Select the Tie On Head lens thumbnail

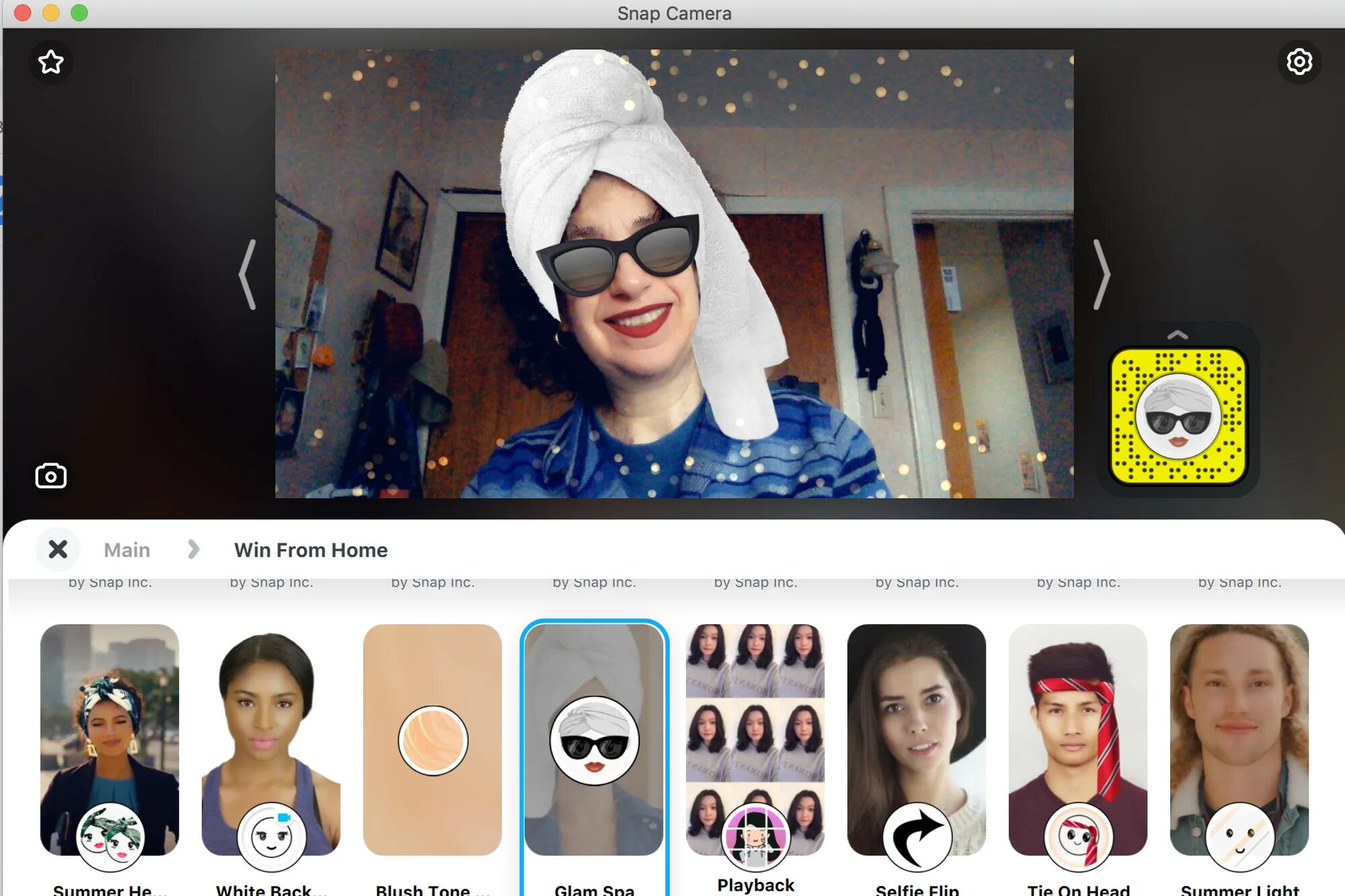point(1078,739)
